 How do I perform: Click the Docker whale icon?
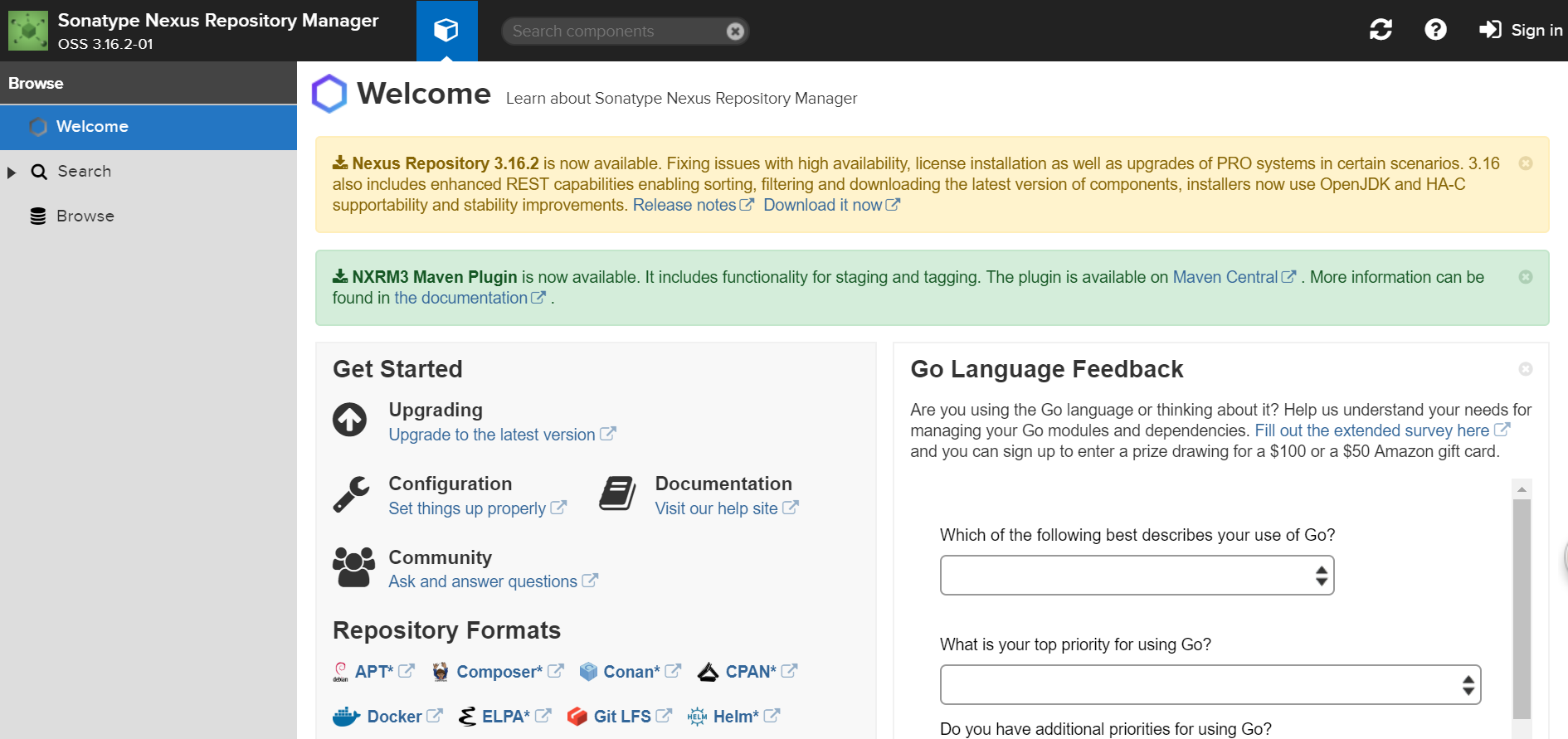pyautogui.click(x=346, y=717)
